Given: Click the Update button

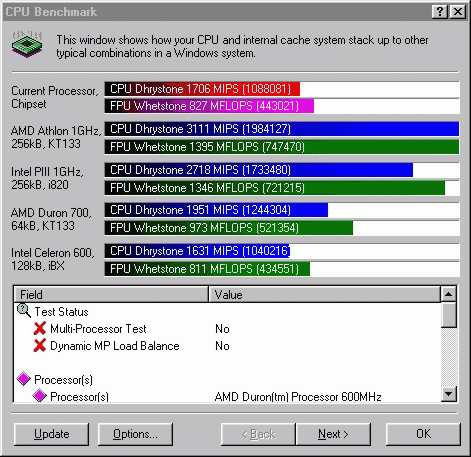Looking at the screenshot, I should (52, 434).
